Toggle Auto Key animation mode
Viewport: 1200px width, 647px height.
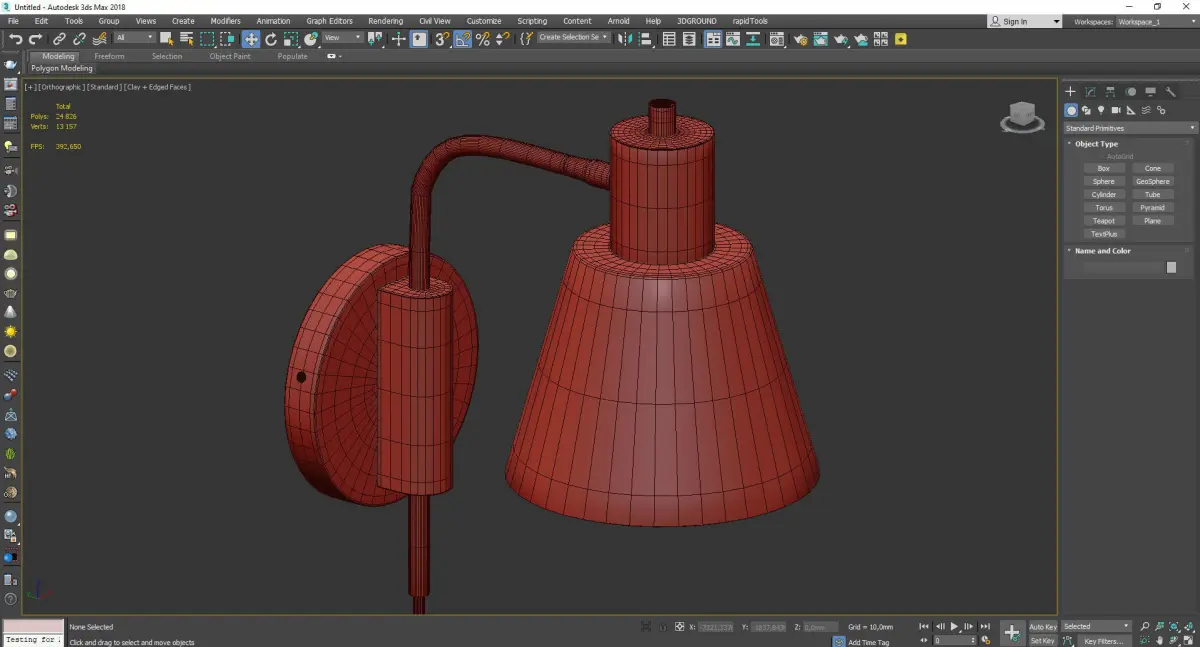coord(1042,627)
